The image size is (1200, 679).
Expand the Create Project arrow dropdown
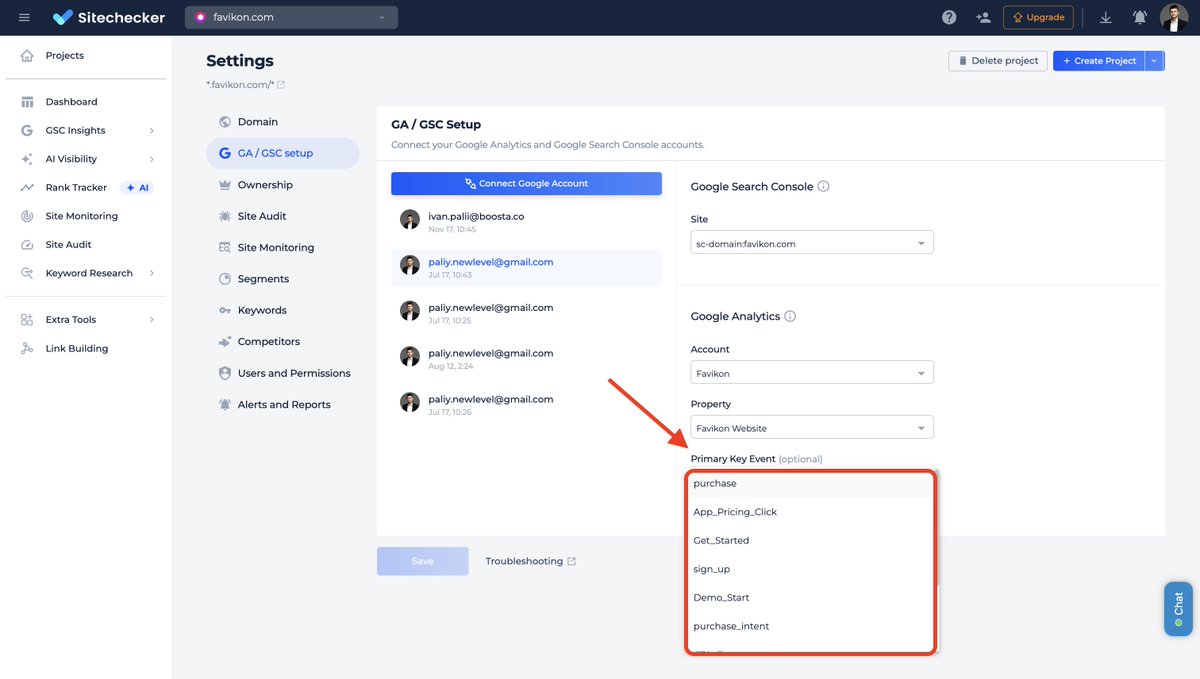(x=1155, y=61)
